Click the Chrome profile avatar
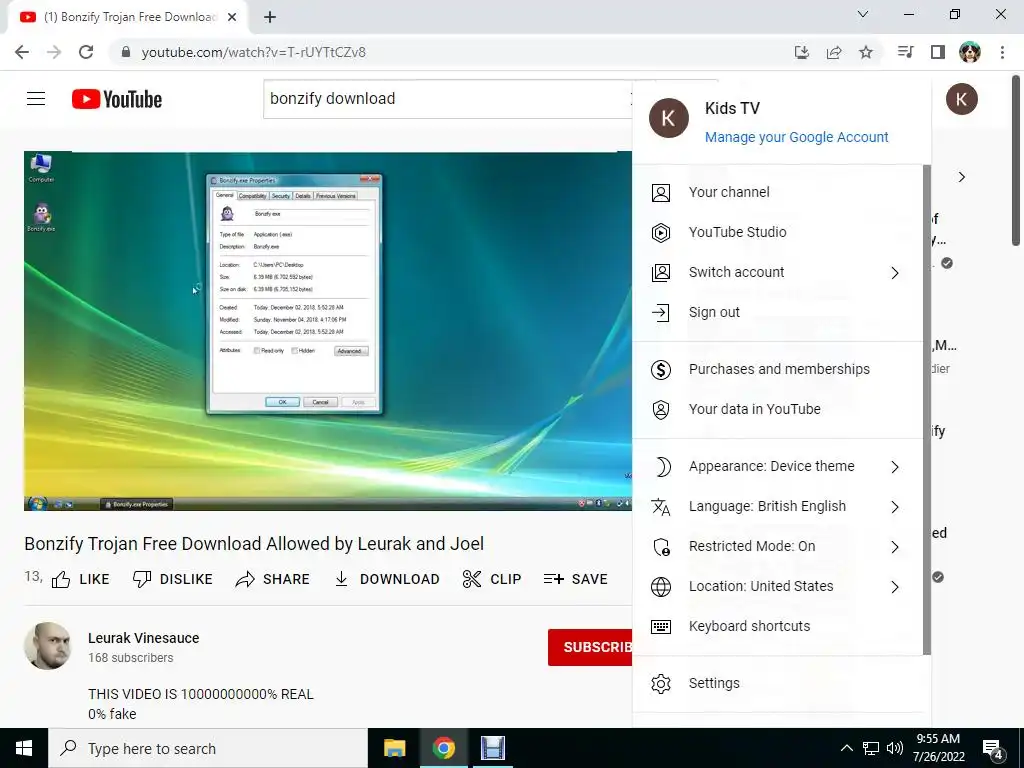1024x768 pixels. tap(970, 52)
